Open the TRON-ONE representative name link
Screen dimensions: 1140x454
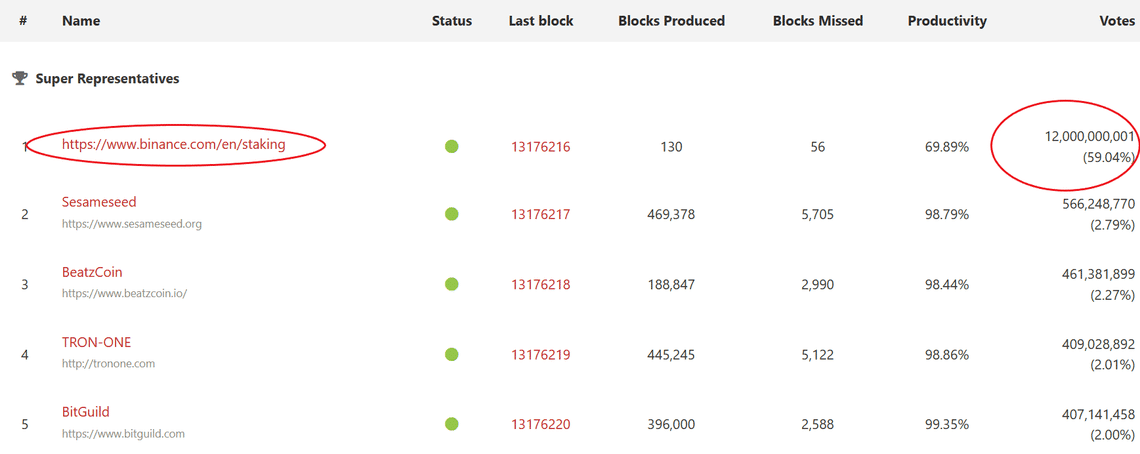pyautogui.click(x=96, y=342)
